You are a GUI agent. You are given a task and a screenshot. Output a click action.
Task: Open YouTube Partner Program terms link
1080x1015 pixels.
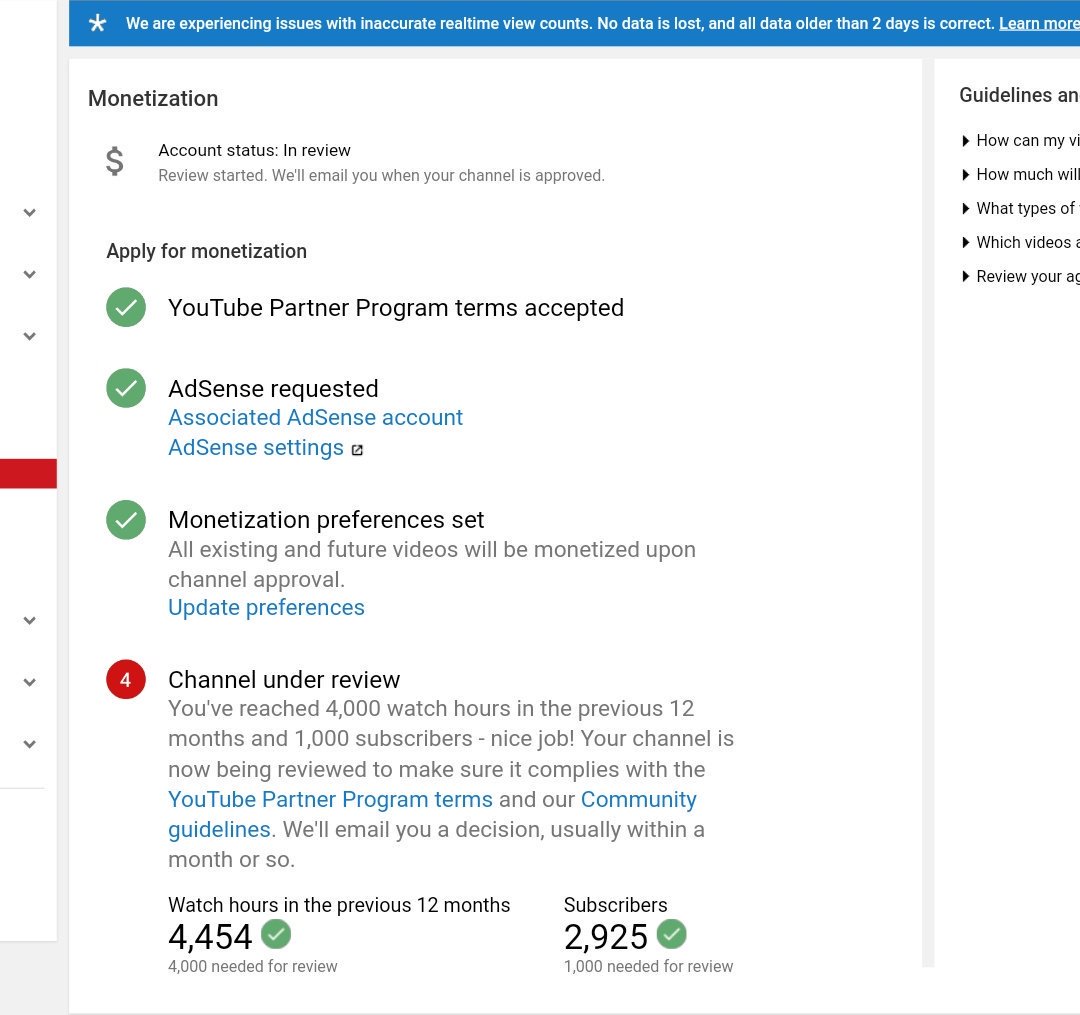pos(331,799)
